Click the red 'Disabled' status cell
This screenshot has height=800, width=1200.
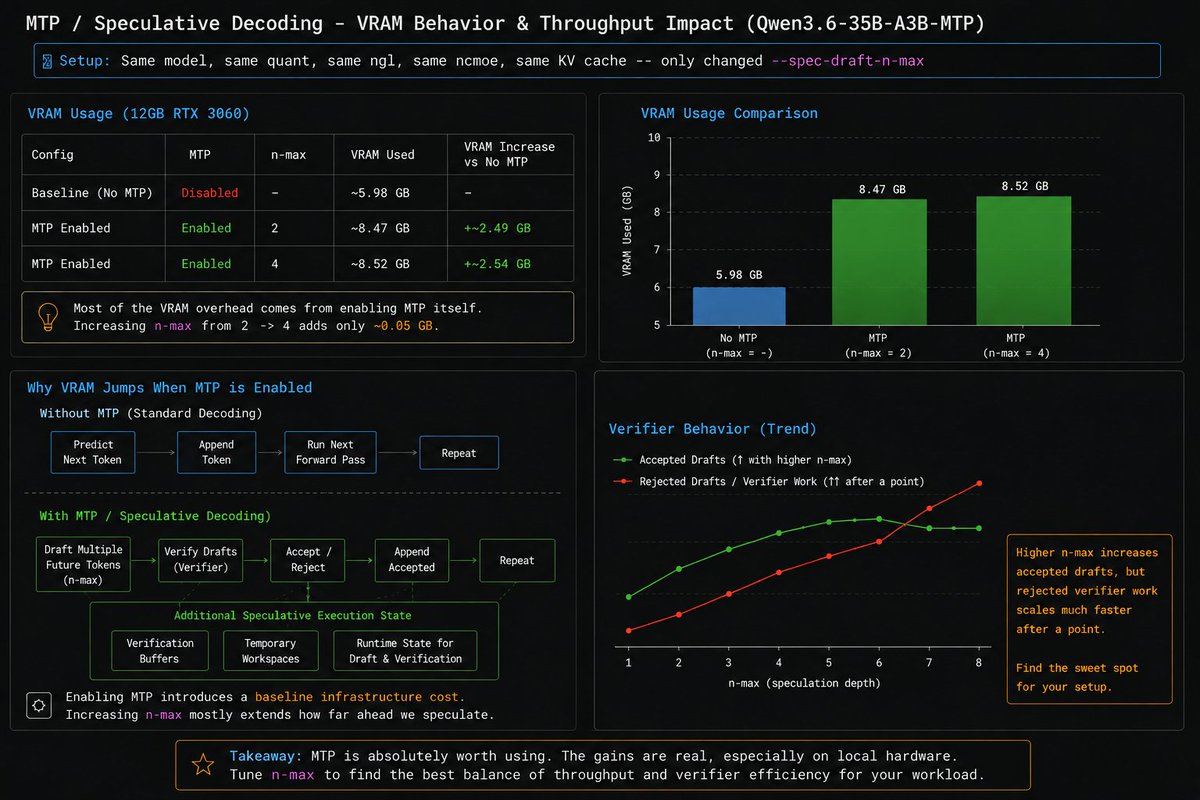[210, 193]
